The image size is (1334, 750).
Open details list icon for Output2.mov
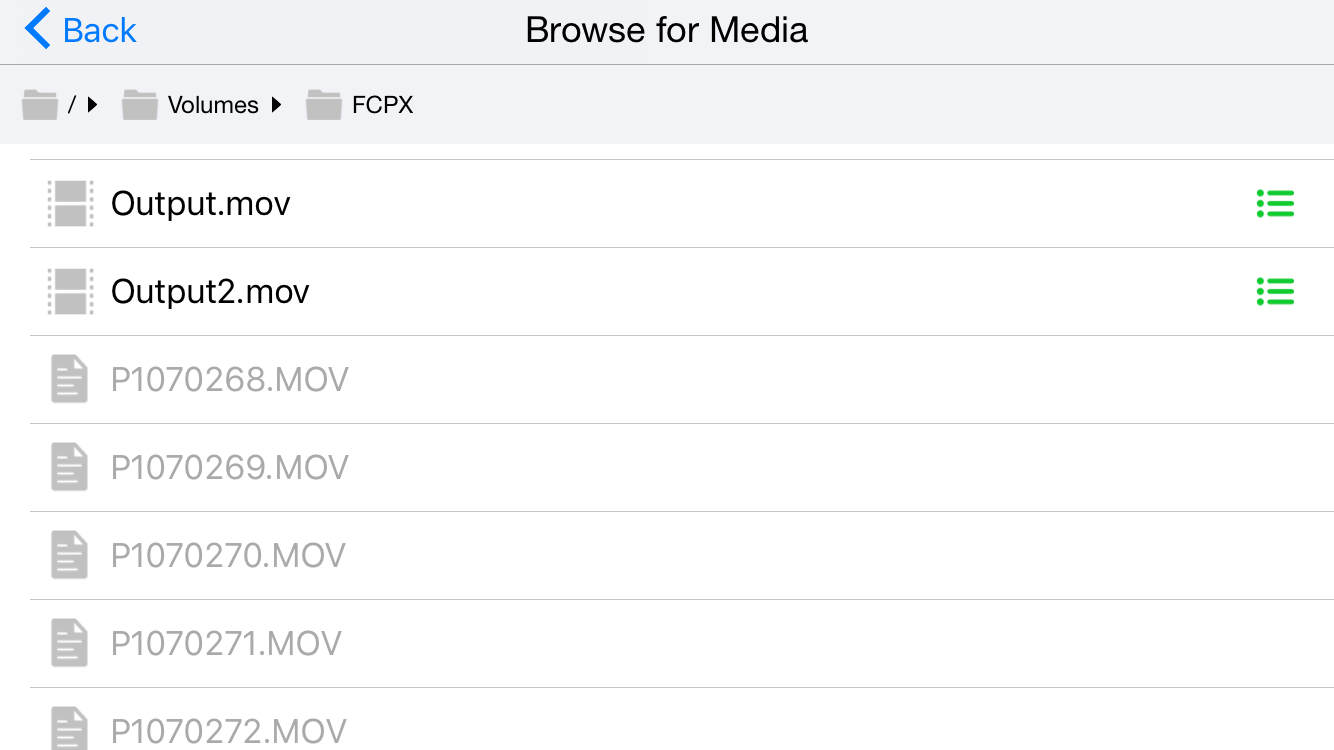[x=1275, y=292]
